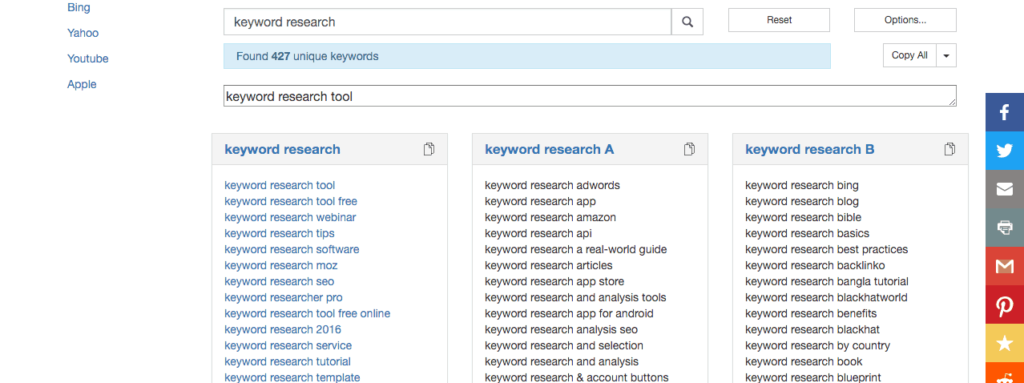Viewport: 1024px width, 383px height.
Task: Click 'keyword research software' link
Action: [292, 249]
